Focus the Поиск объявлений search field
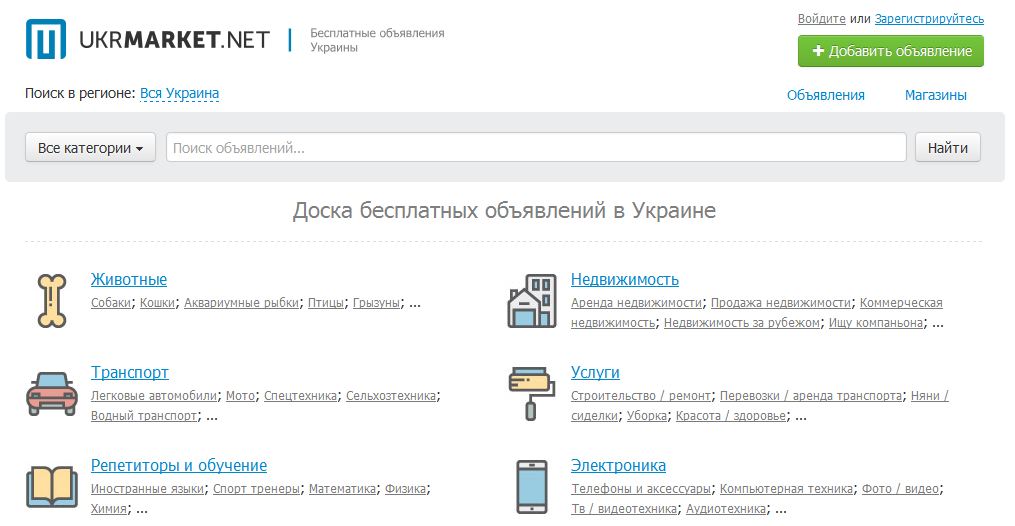This screenshot has height=526, width=1015. 535,148
